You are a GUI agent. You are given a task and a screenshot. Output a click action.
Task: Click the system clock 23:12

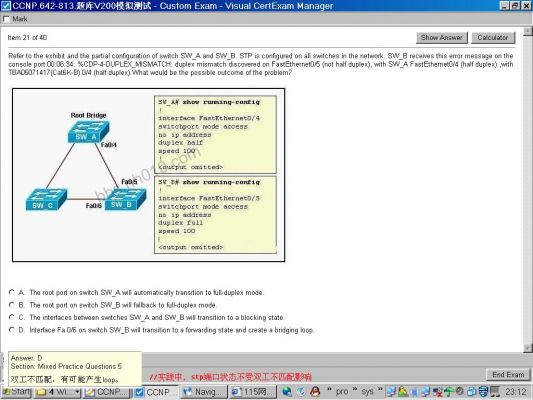click(x=516, y=392)
